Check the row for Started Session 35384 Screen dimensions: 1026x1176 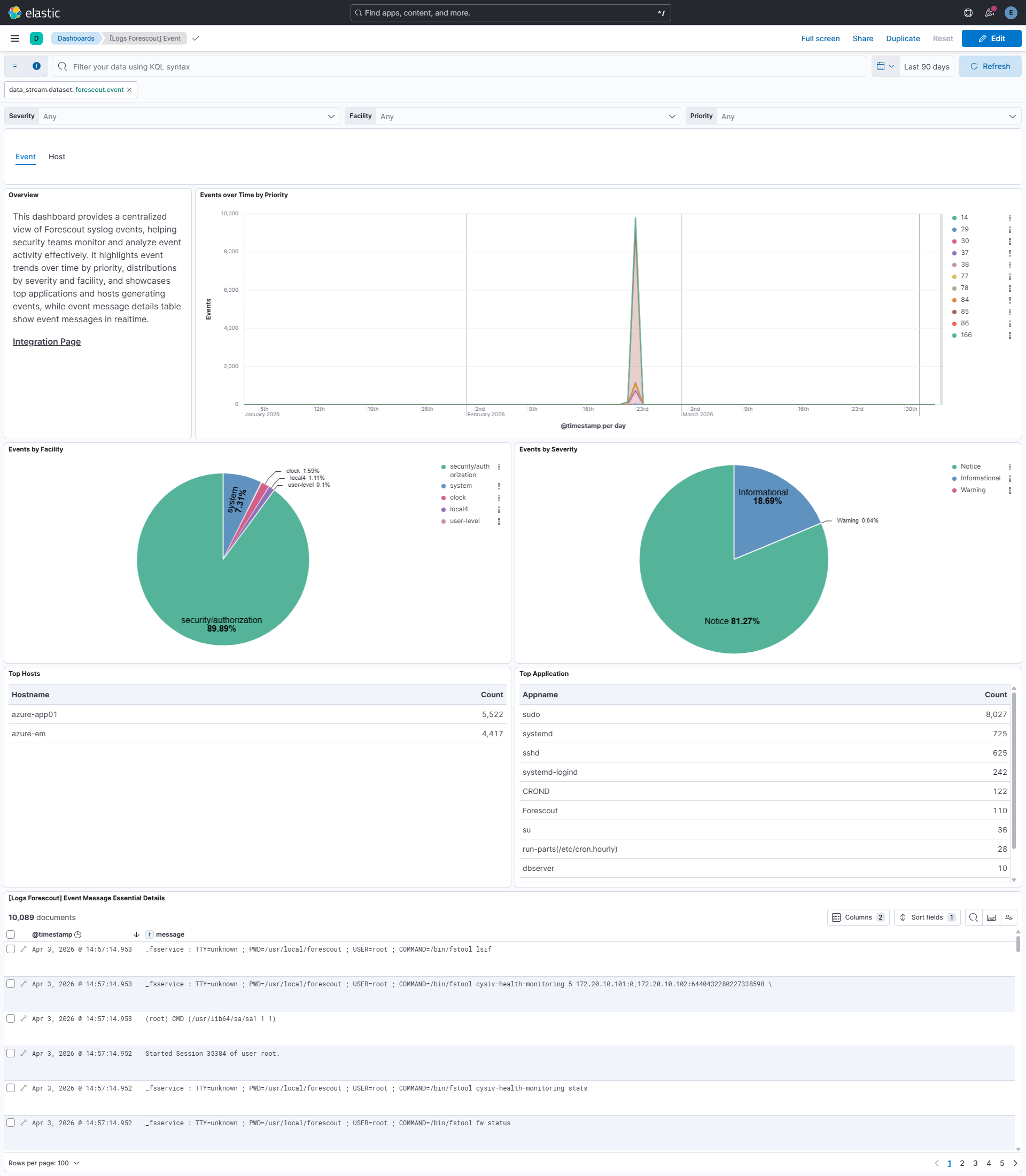point(11,1054)
